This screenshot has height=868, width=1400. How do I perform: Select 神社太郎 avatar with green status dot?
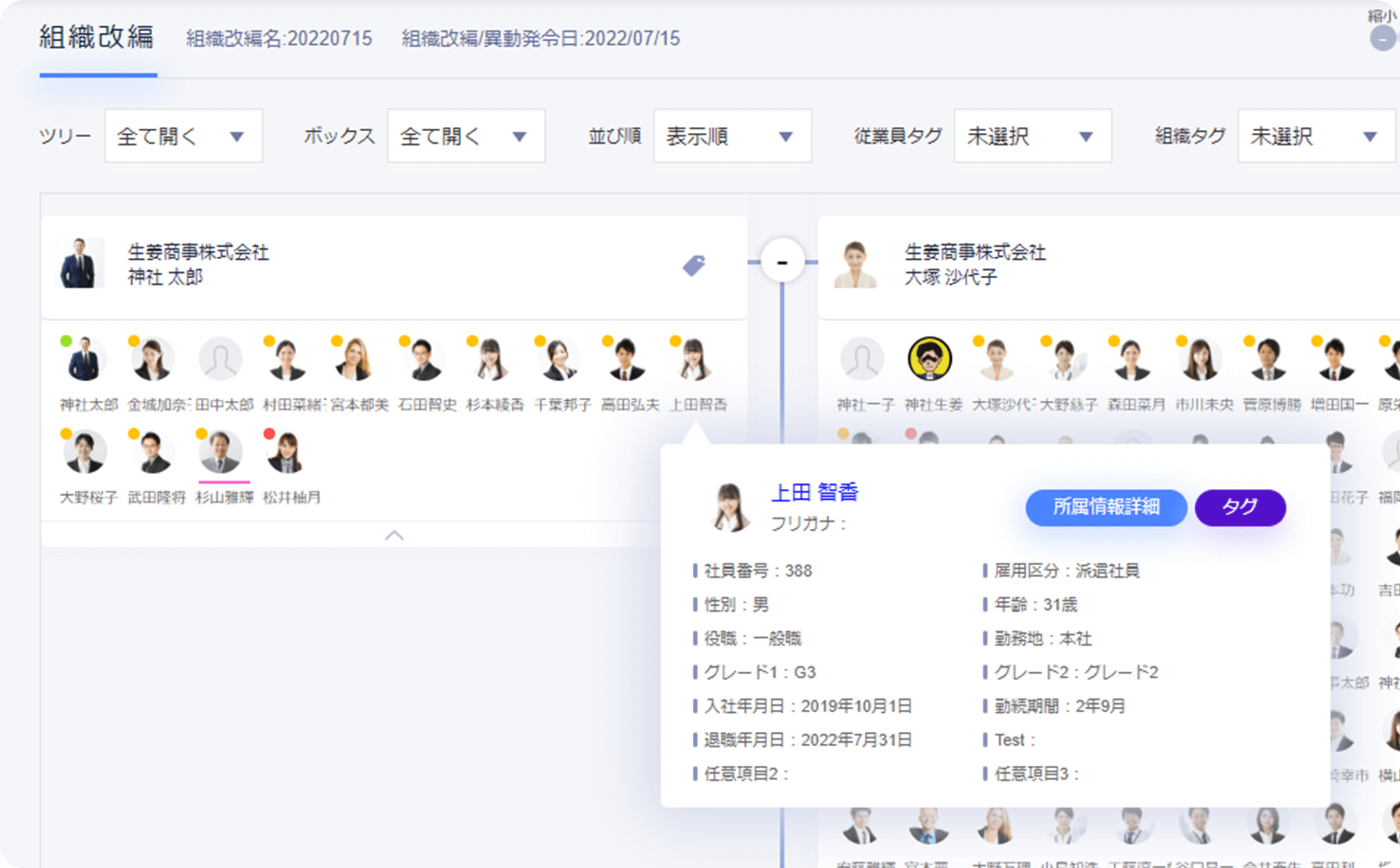point(84,360)
